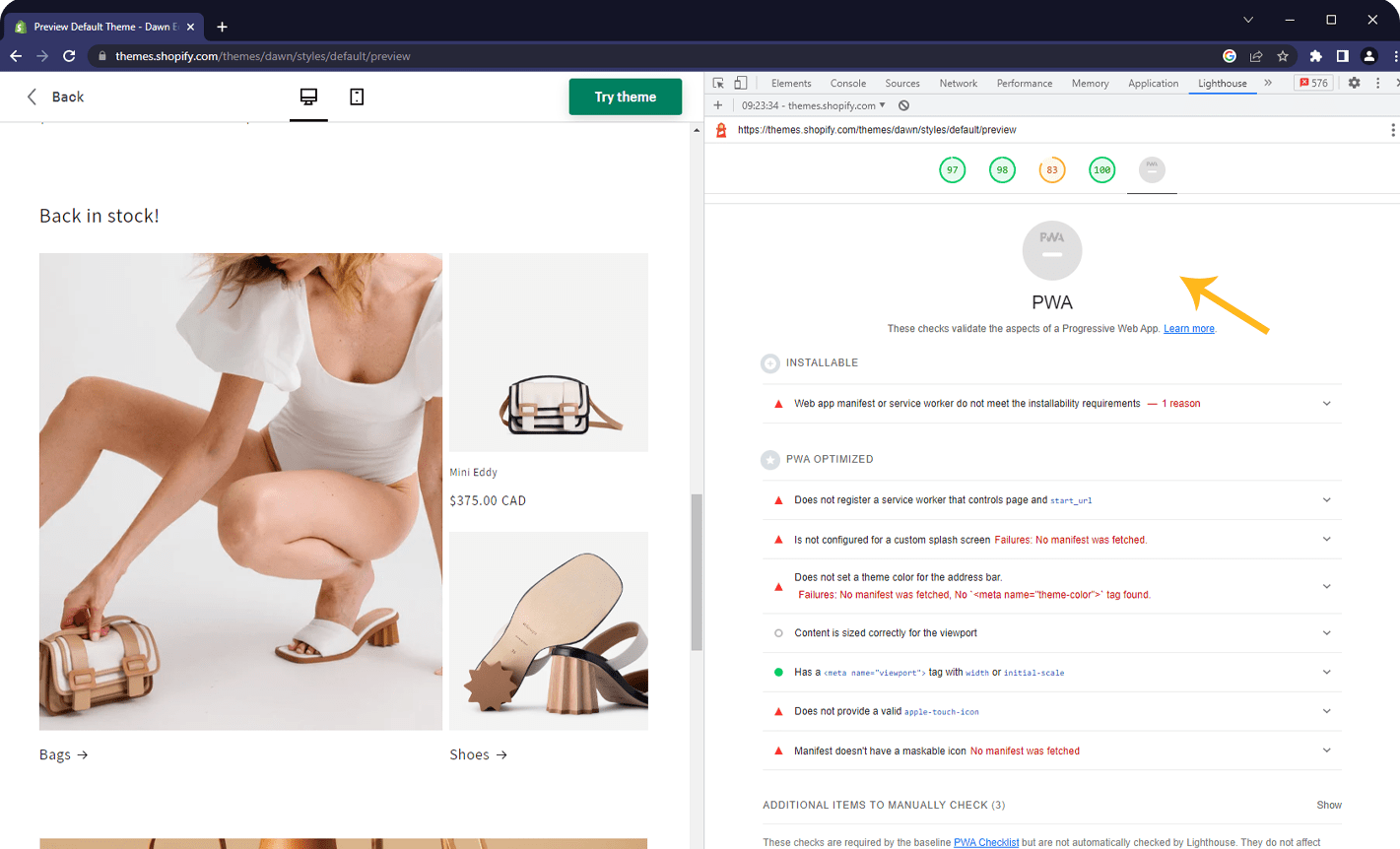
Task: Click the shoes product photo
Action: [549, 631]
